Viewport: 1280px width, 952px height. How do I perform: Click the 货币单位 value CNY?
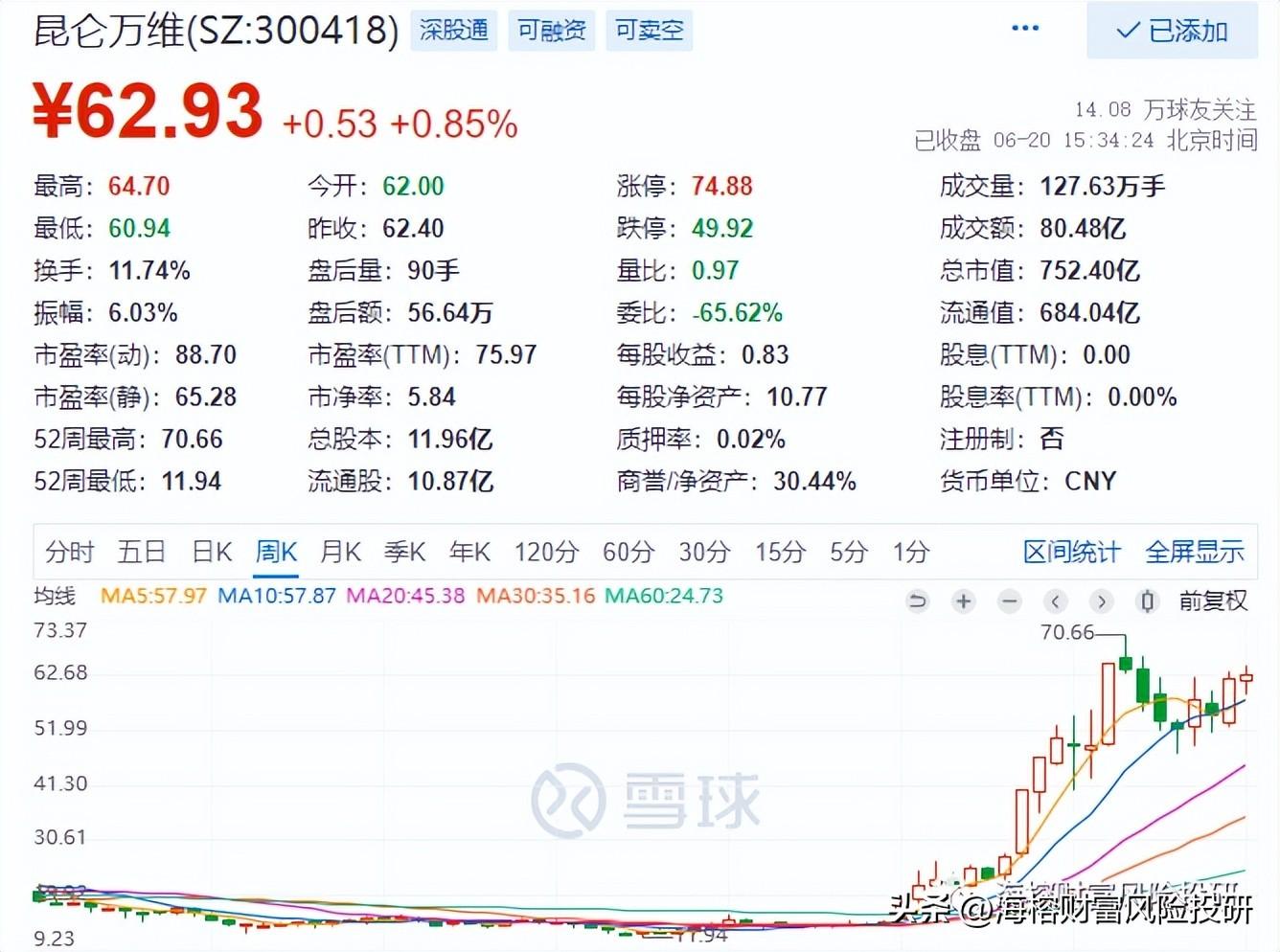pos(1091,481)
